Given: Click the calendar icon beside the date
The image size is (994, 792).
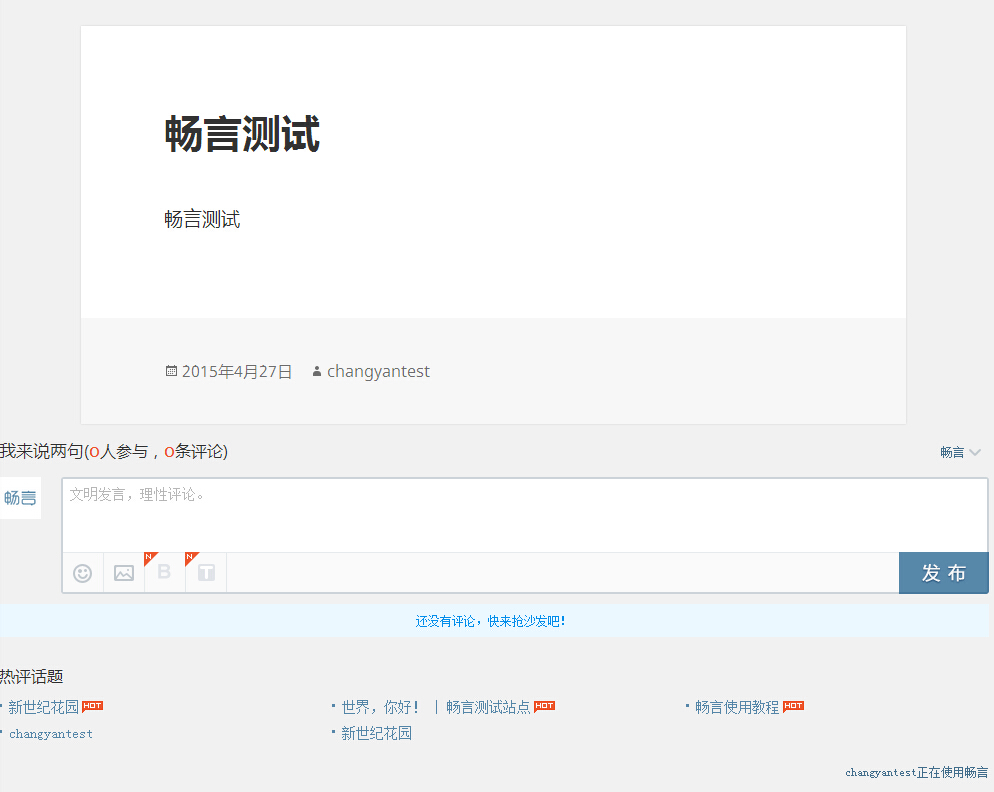Looking at the screenshot, I should [x=171, y=371].
